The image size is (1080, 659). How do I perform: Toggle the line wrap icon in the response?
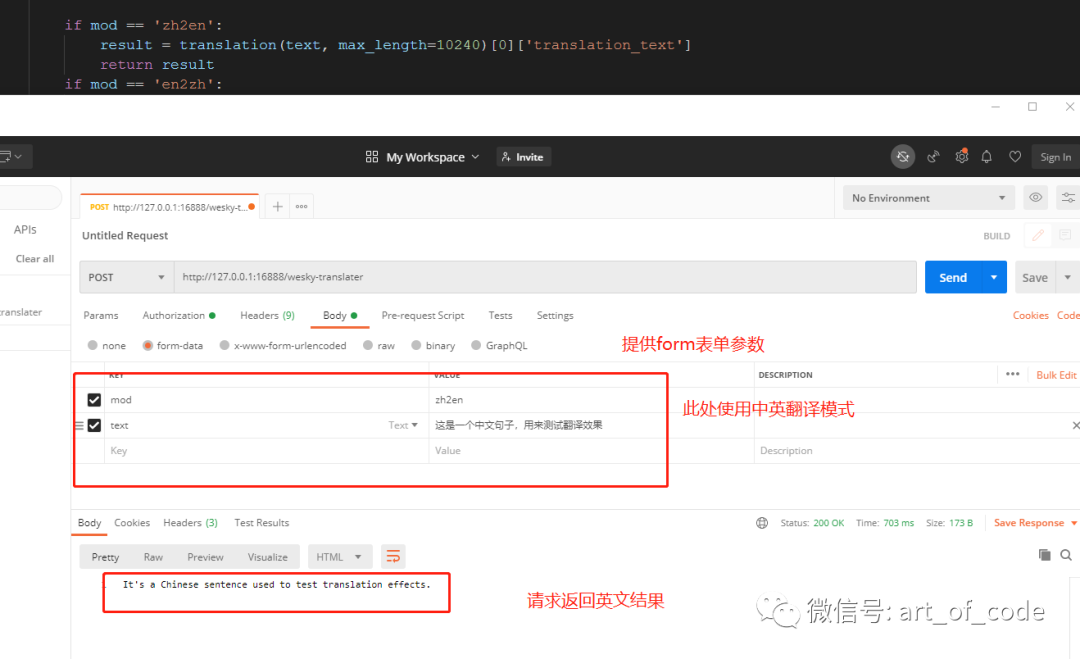click(393, 556)
